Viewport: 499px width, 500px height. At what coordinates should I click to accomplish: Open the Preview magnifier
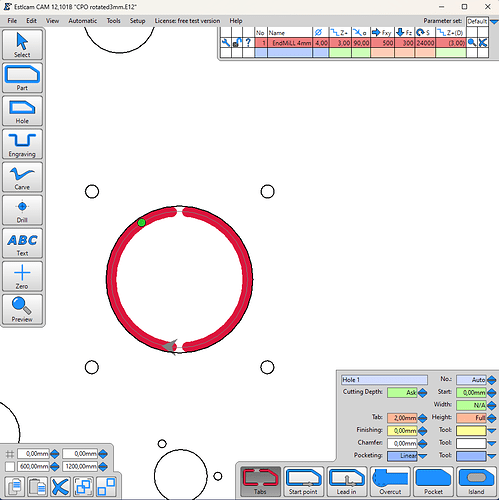click(x=22, y=309)
